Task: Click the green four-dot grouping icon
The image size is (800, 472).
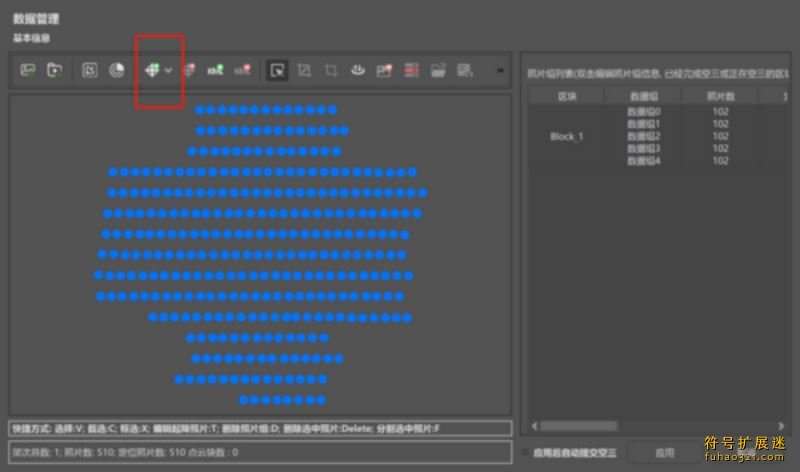Action: pyautogui.click(x=151, y=70)
